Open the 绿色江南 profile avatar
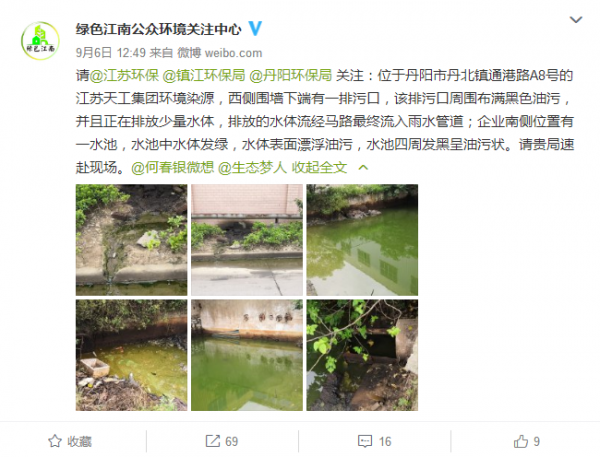 coord(40,41)
